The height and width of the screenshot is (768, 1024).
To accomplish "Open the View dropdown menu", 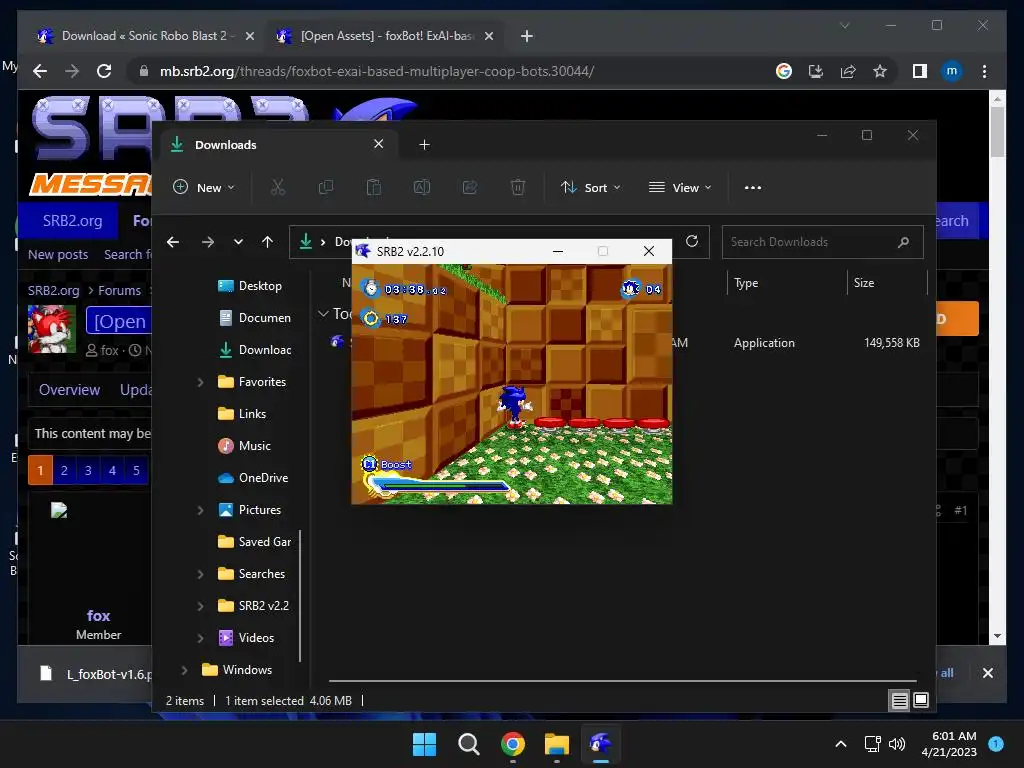I will click(x=679, y=187).
